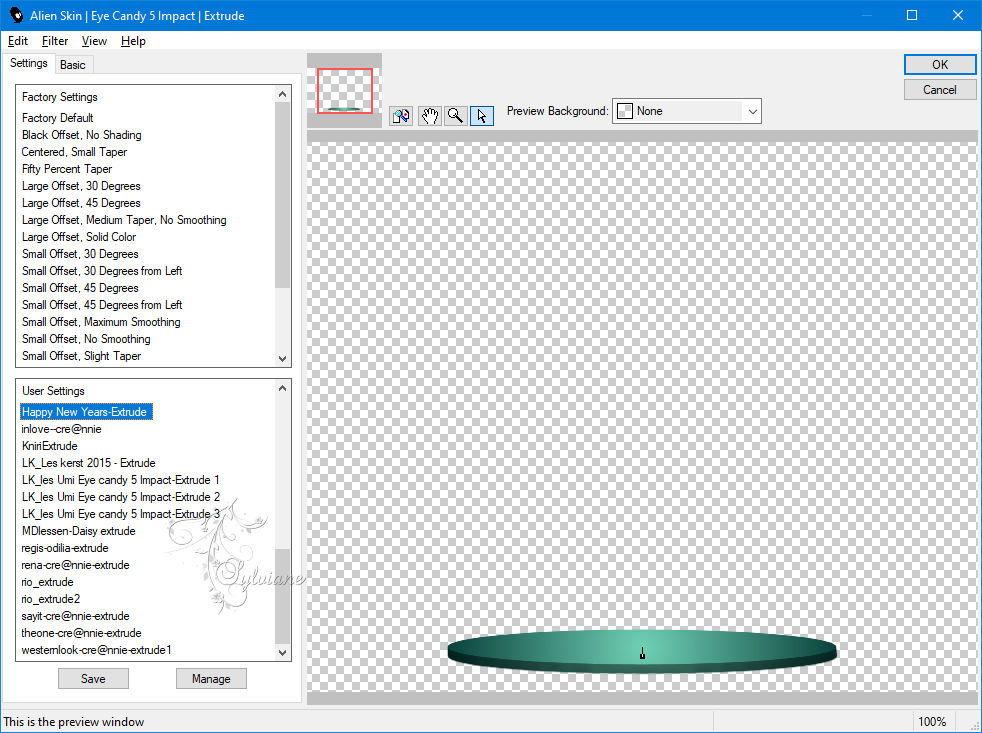Click Factory Settings list scroll down arrow

pos(282,358)
